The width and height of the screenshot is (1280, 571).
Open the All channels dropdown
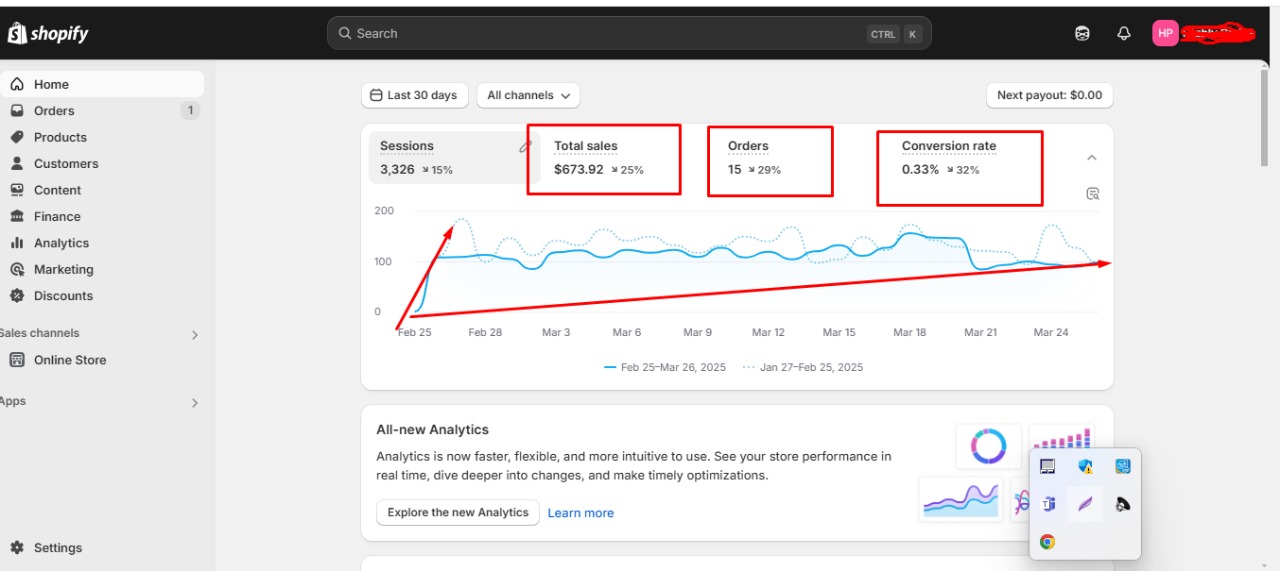pos(528,95)
